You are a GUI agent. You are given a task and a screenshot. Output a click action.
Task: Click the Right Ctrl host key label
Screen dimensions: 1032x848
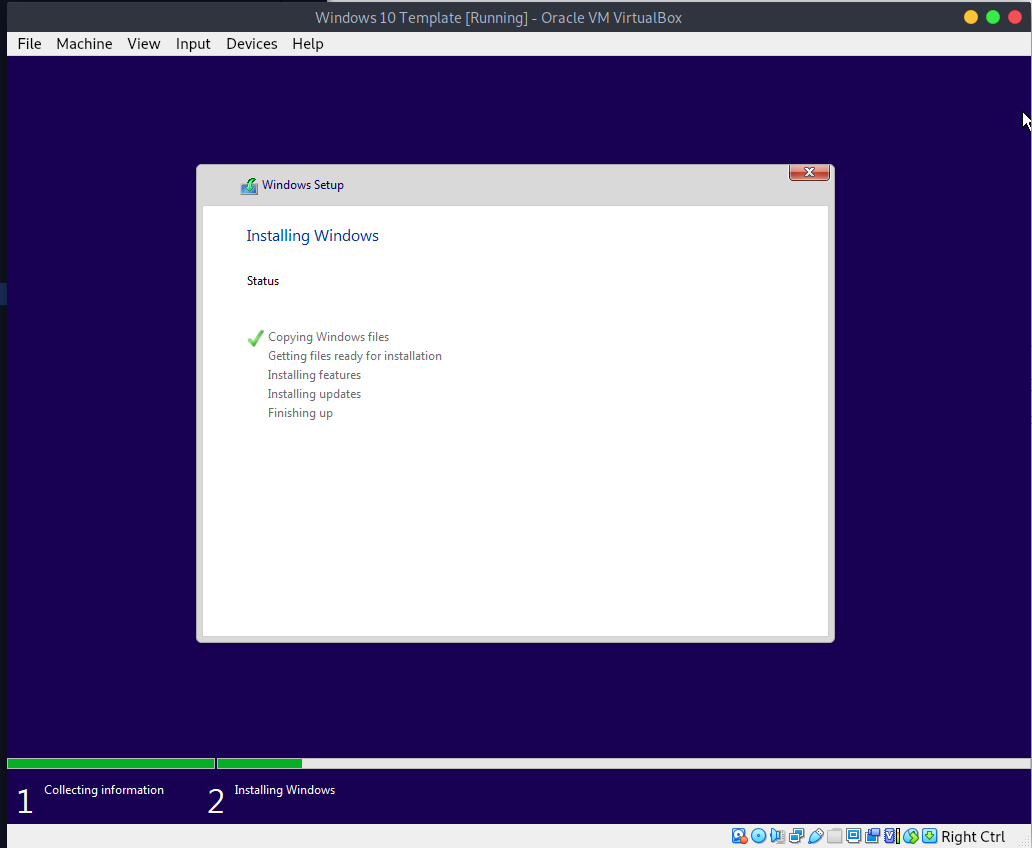click(973, 837)
